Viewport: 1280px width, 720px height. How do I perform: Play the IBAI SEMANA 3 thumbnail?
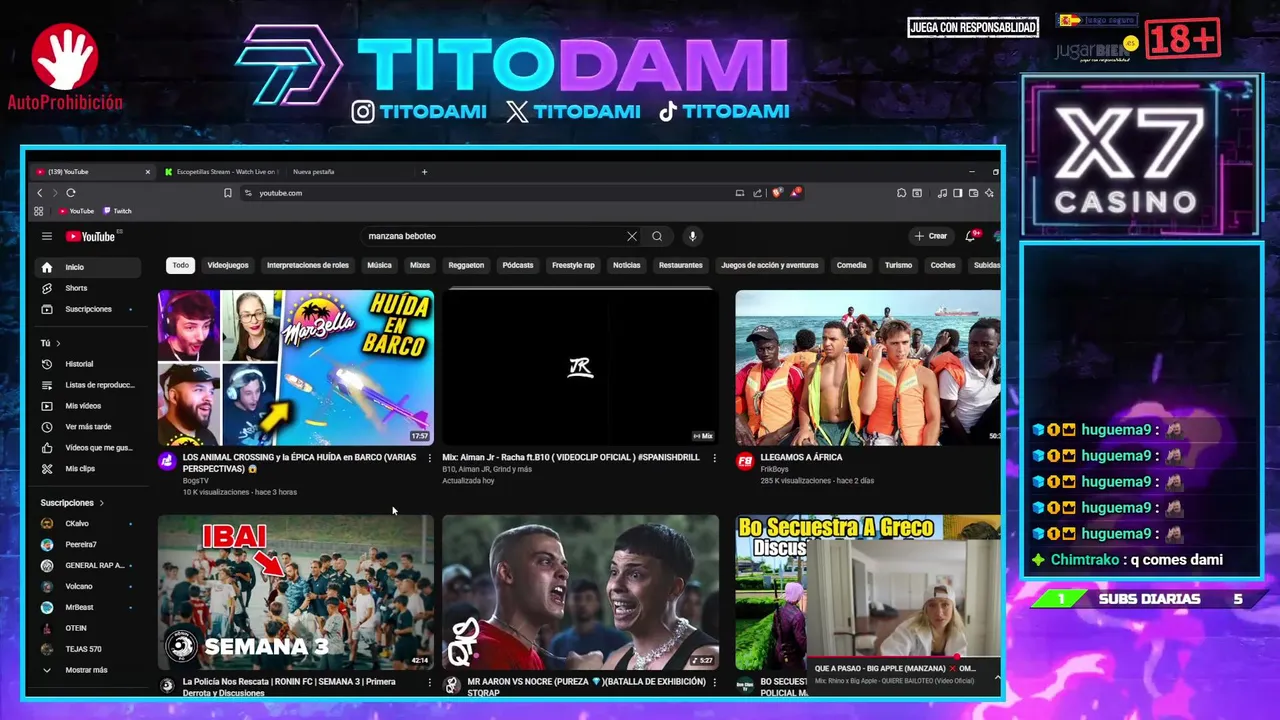pyautogui.click(x=296, y=592)
